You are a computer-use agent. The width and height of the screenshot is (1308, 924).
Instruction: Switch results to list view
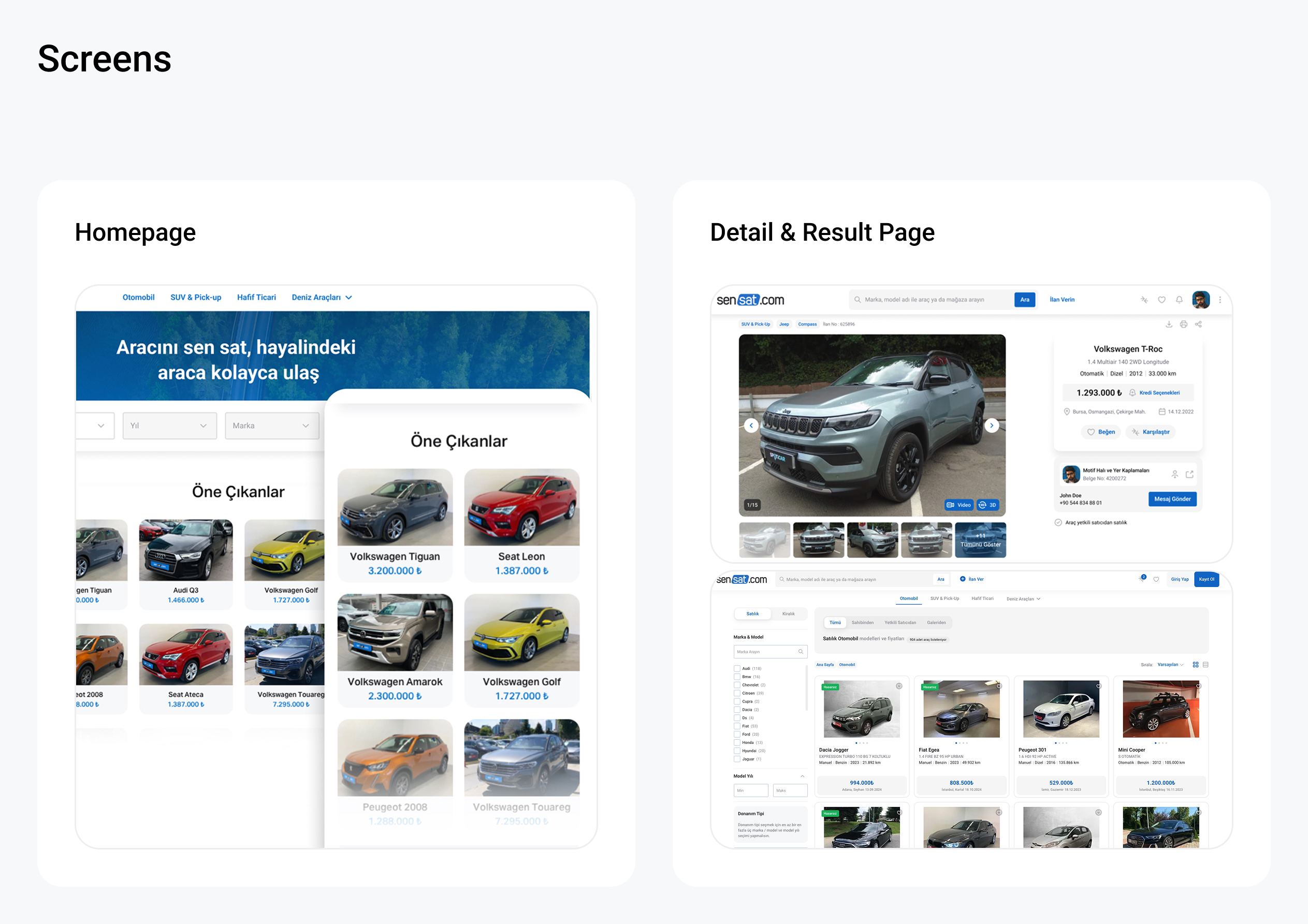[1205, 665]
